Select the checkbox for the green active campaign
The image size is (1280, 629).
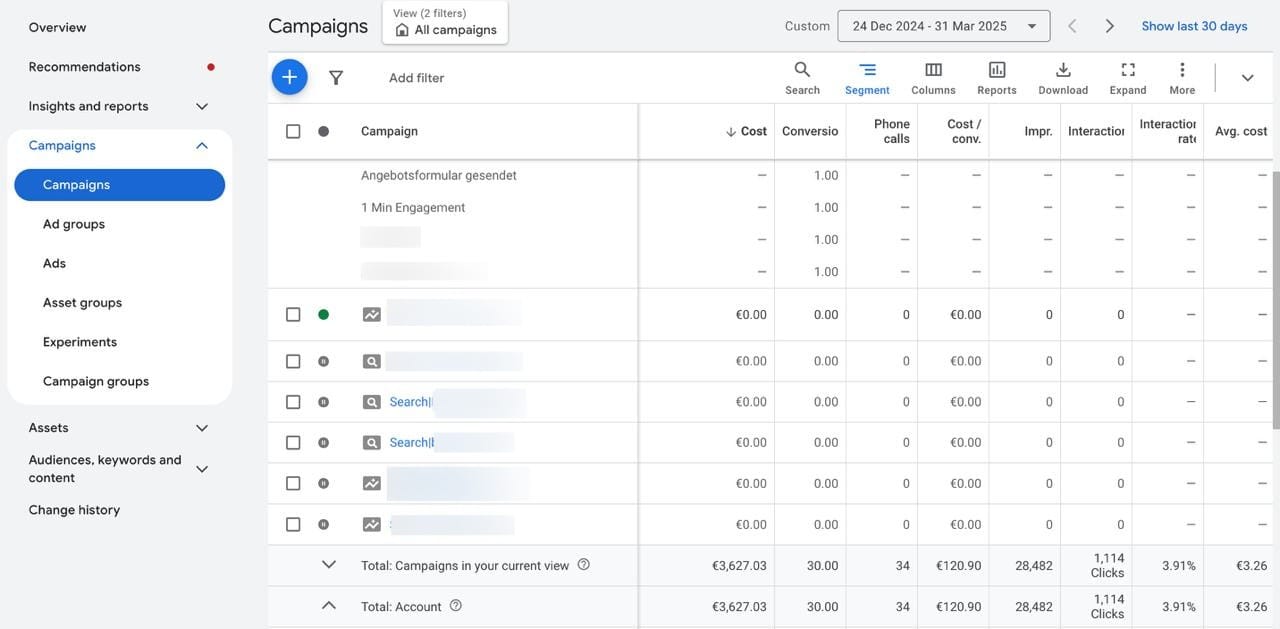(293, 314)
